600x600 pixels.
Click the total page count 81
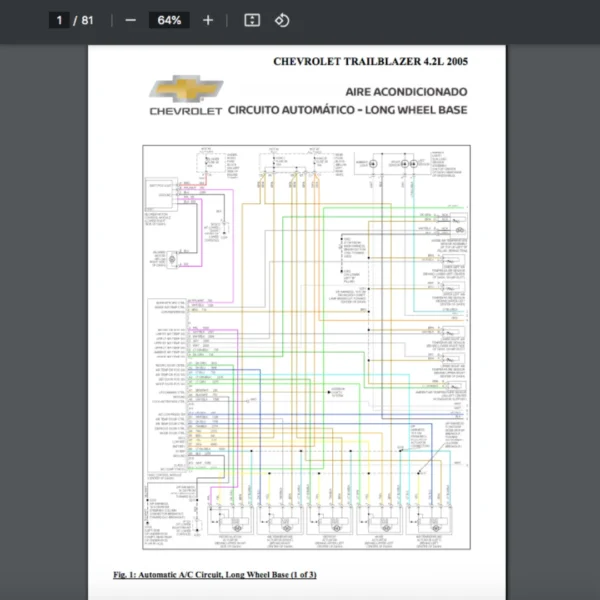88,20
